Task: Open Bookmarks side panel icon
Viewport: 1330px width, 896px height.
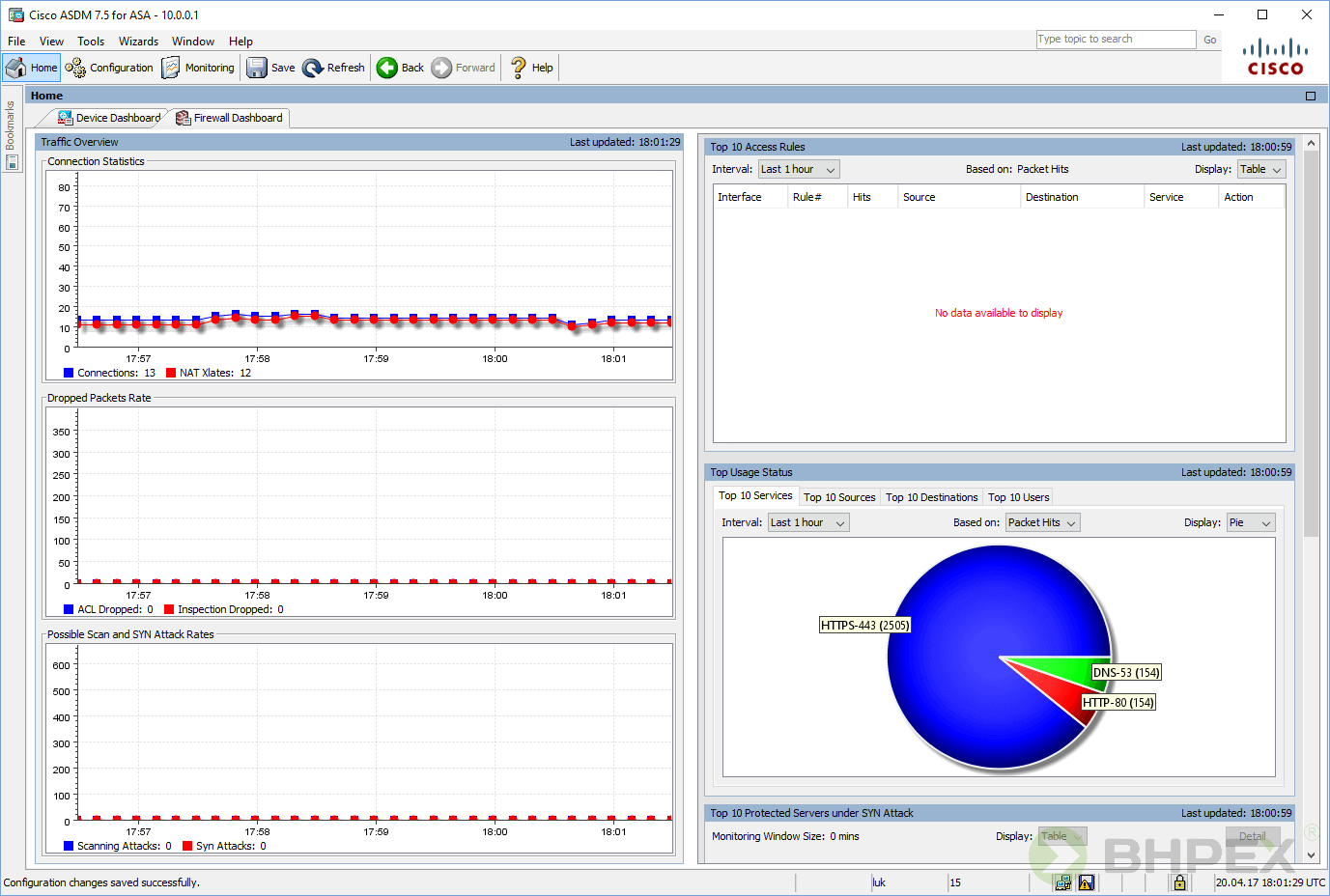Action: [12, 162]
